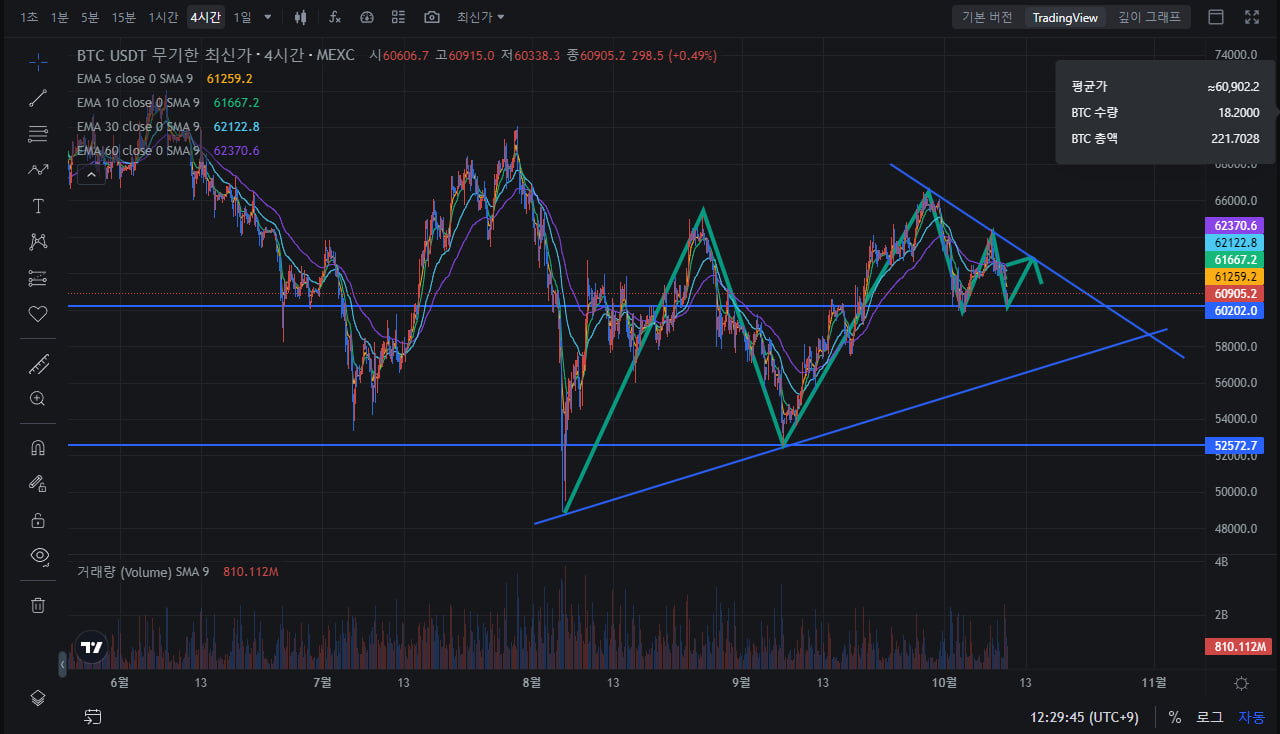This screenshot has height=734, width=1280.
Task: Expand side panel handle at bottom left
Action: click(x=62, y=663)
